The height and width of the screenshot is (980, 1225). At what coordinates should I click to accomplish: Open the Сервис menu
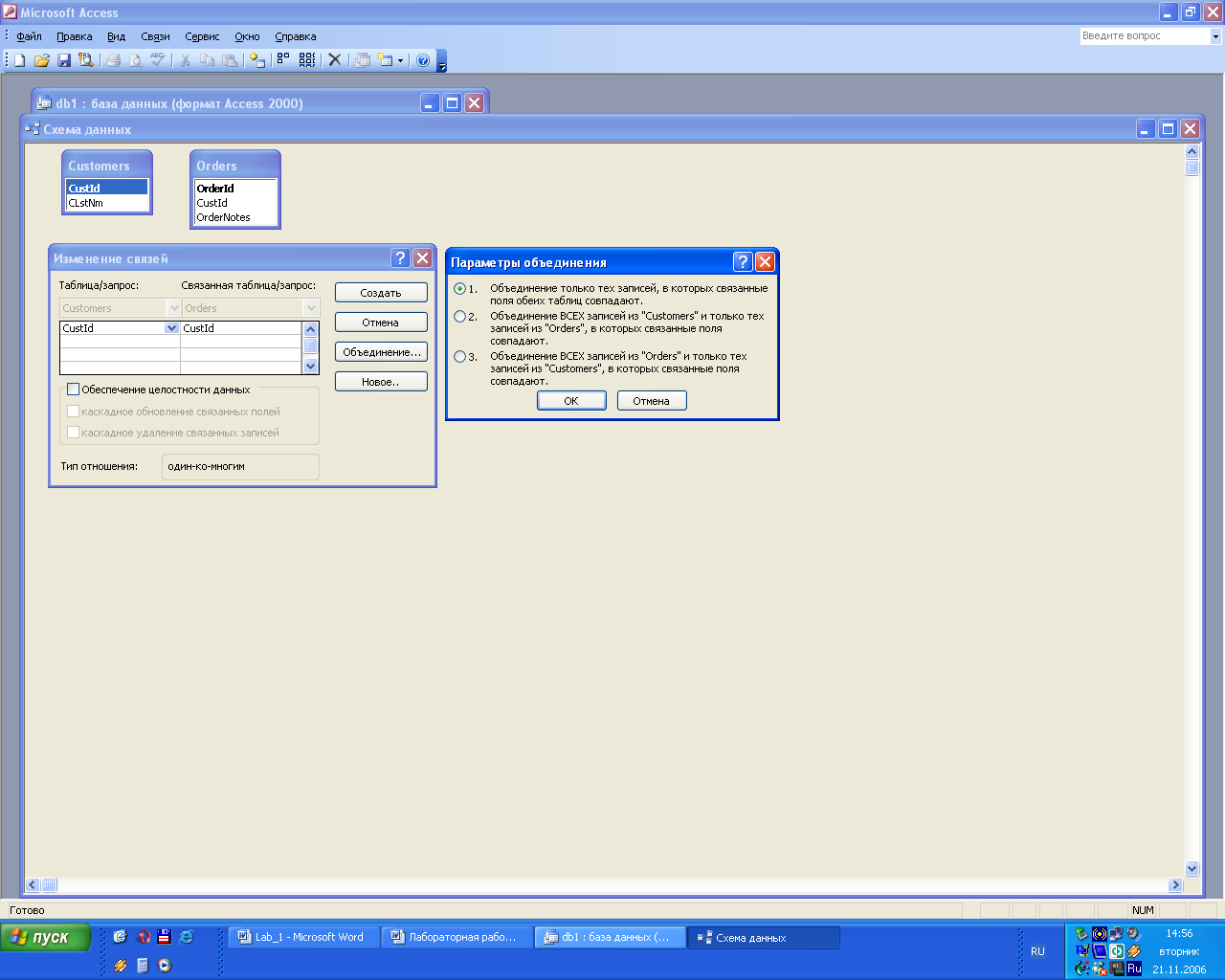coord(202,36)
